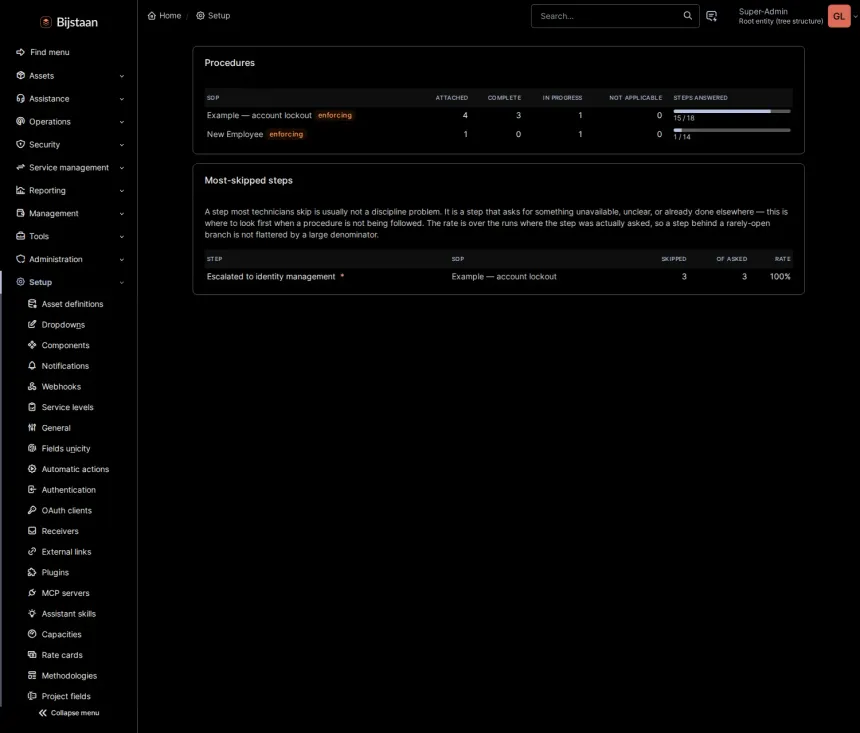Open Automatic actions settings

(x=75, y=469)
